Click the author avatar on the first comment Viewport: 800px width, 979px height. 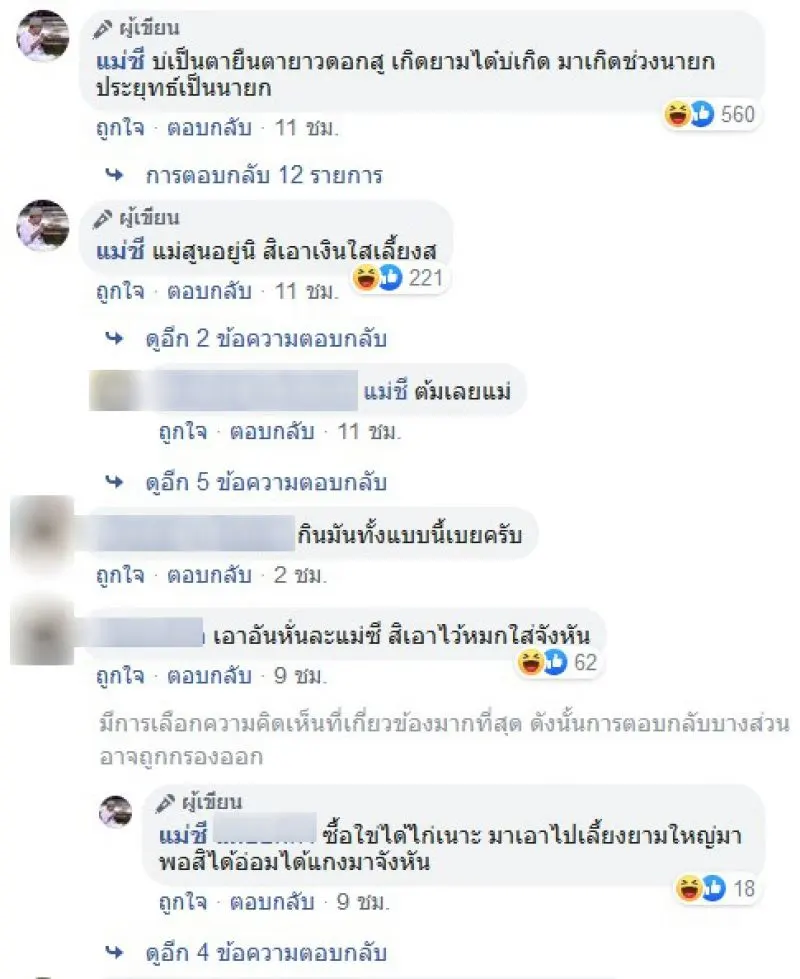(42, 36)
